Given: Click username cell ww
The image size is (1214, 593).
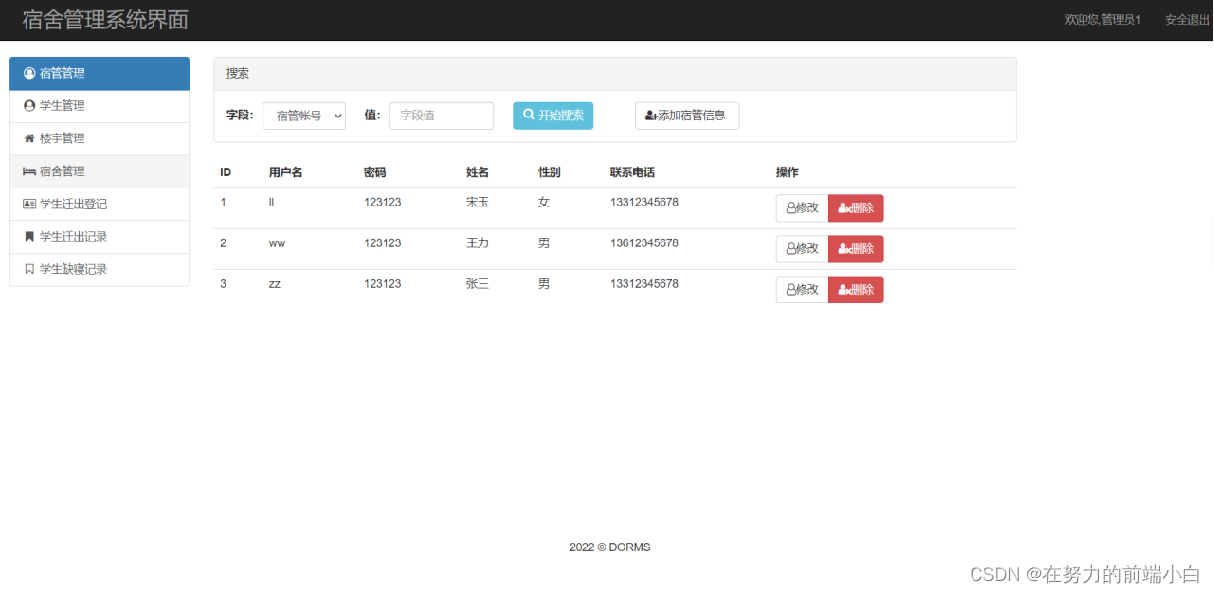Looking at the screenshot, I should (x=277, y=243).
